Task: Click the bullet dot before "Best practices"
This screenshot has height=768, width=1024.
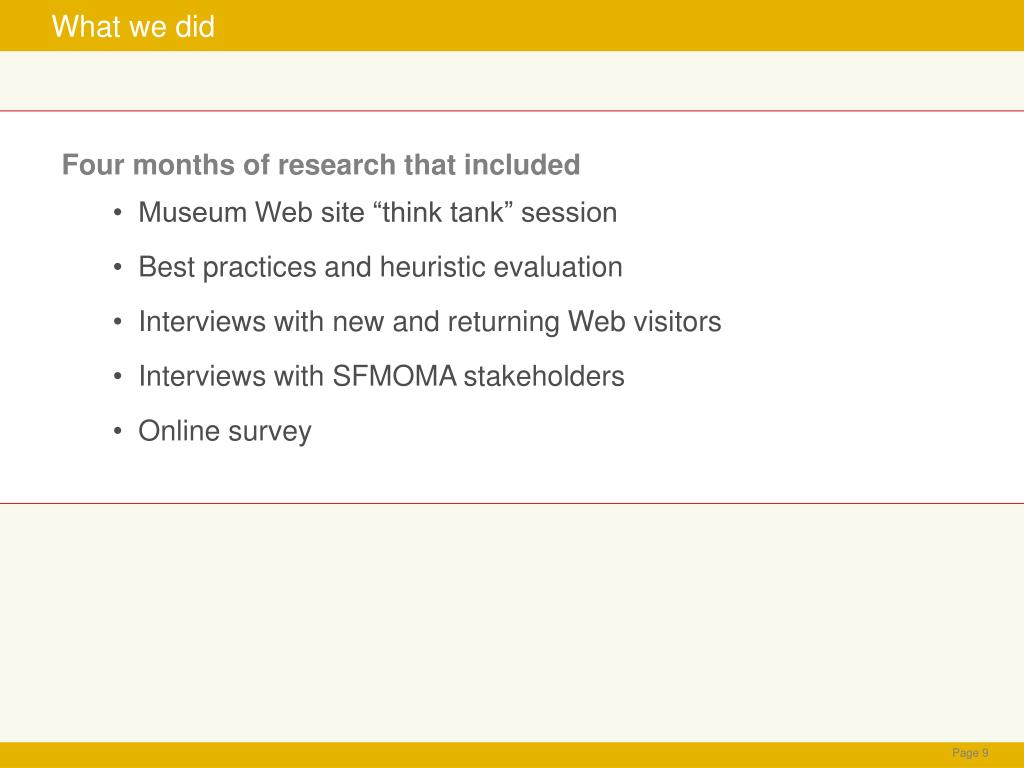Action: 118,268
